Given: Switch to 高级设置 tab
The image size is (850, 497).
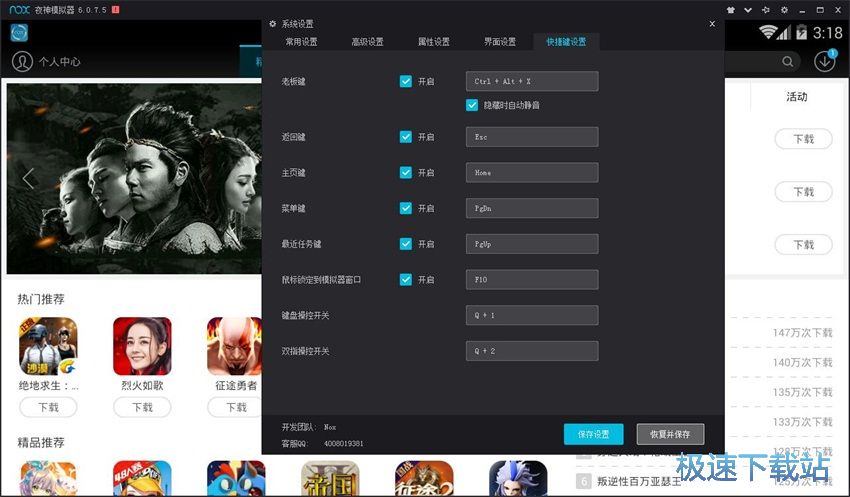Looking at the screenshot, I should coord(368,42).
